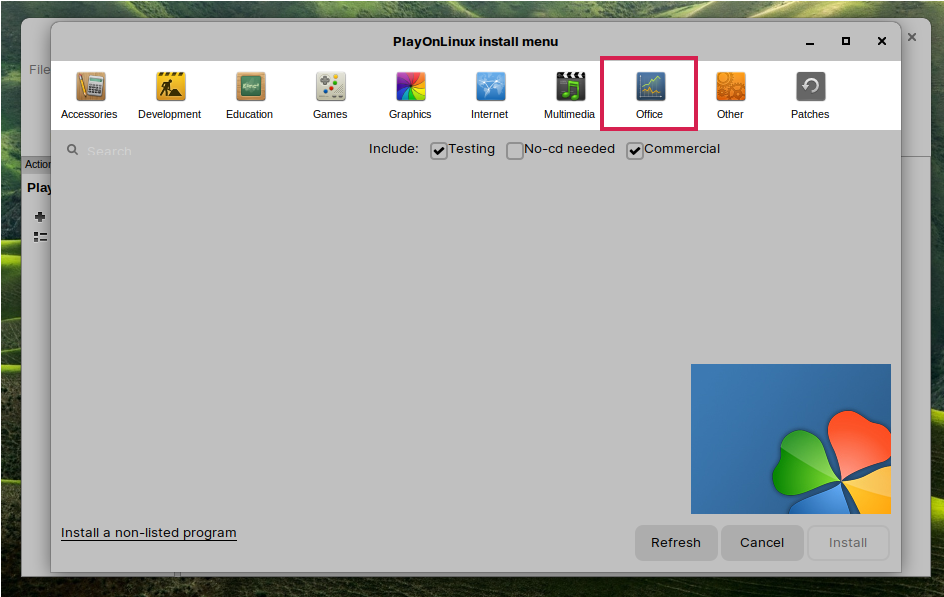The height and width of the screenshot is (597, 944).
Task: Click the Install button
Action: pyautogui.click(x=848, y=543)
